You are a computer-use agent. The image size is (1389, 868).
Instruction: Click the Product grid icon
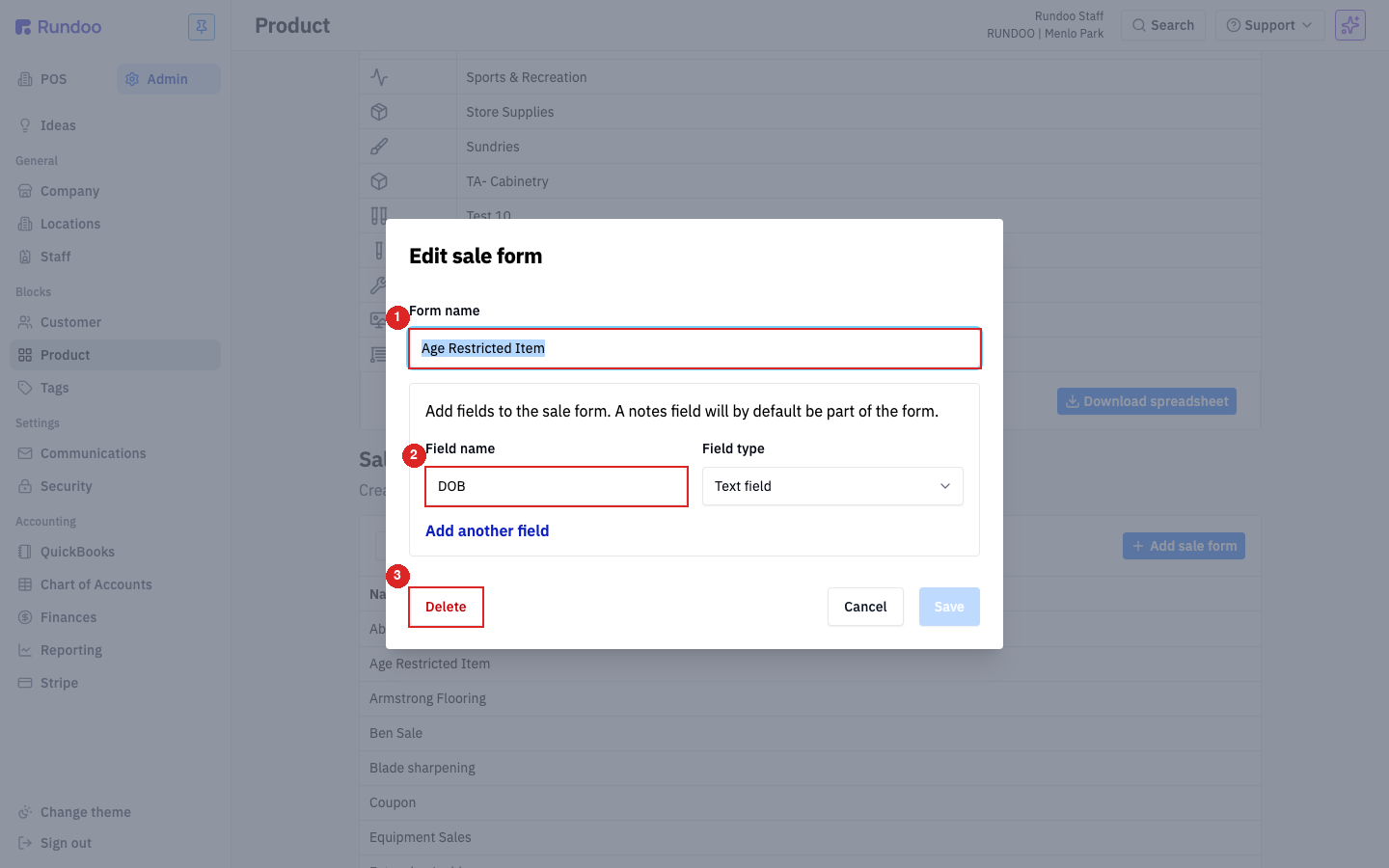click(25, 355)
